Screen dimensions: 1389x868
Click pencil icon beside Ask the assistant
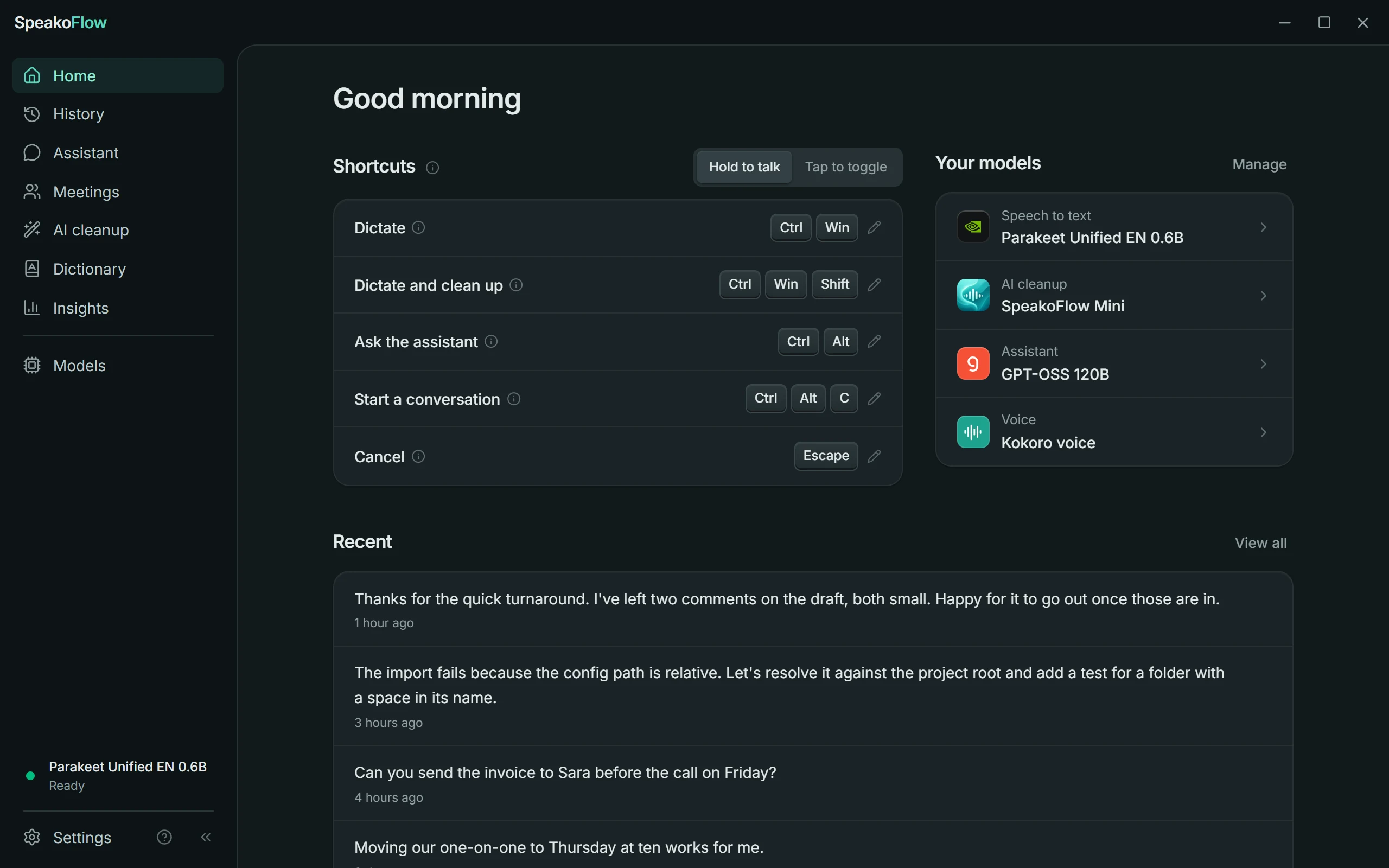(874, 342)
